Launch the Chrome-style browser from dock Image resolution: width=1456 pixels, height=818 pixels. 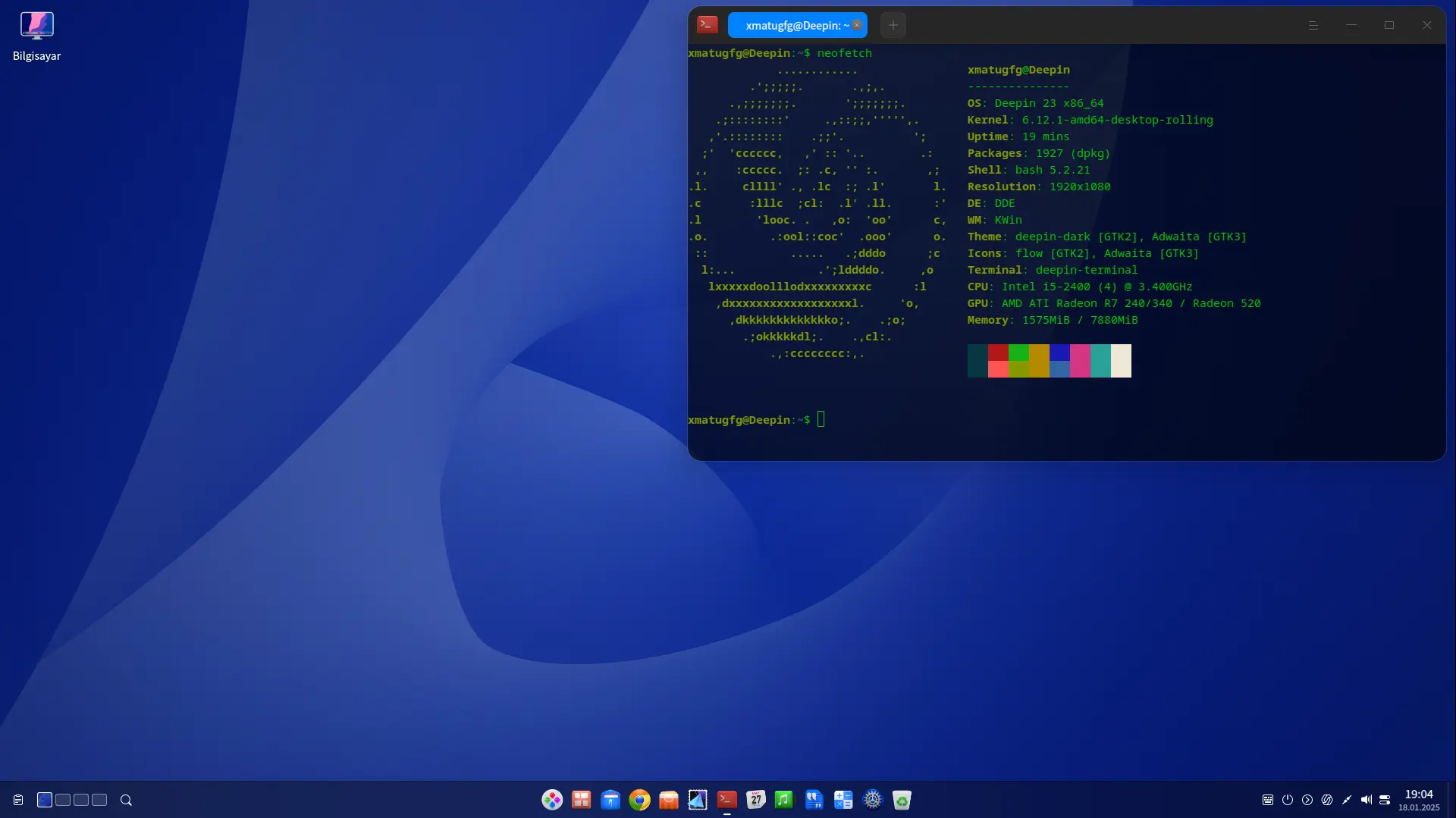point(639,800)
